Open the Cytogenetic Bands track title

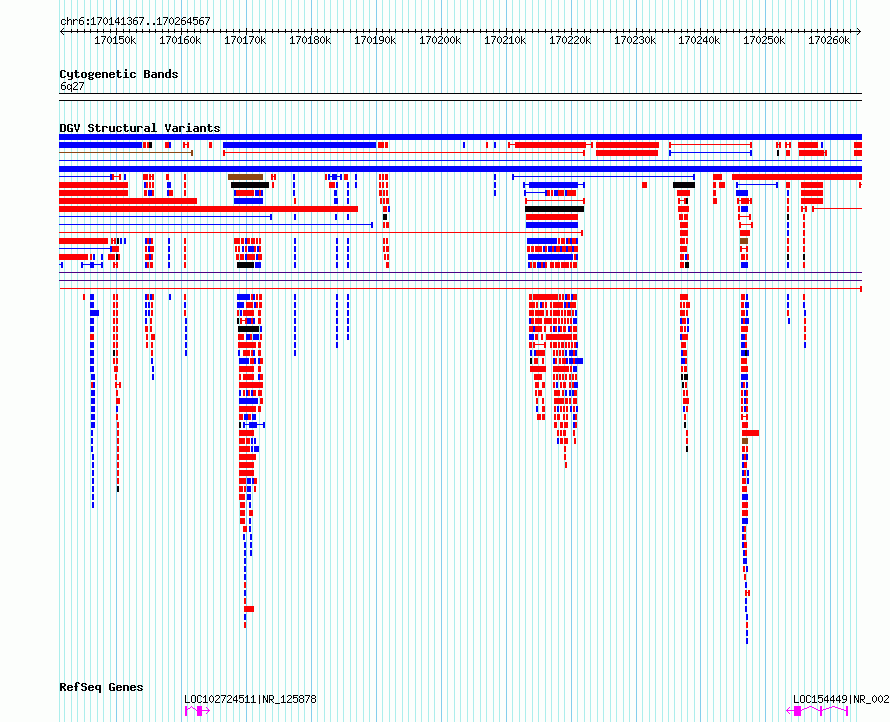tap(119, 74)
